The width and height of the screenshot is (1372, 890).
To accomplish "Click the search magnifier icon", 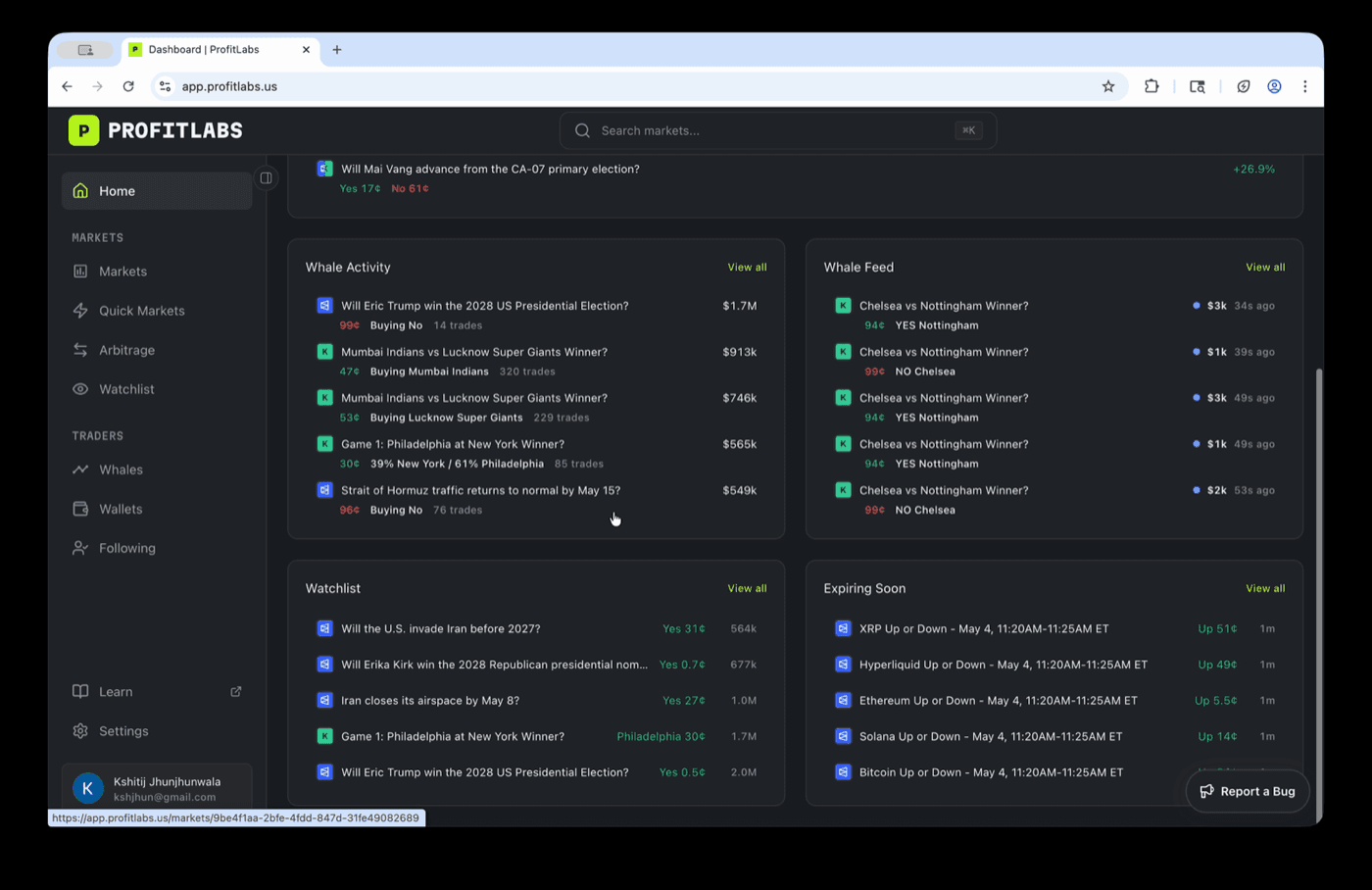I will point(582,130).
